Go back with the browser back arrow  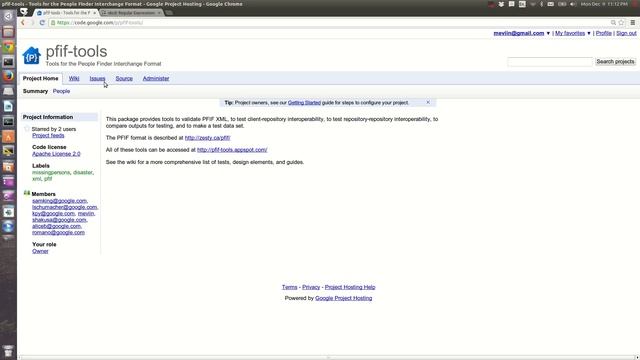click(23, 22)
